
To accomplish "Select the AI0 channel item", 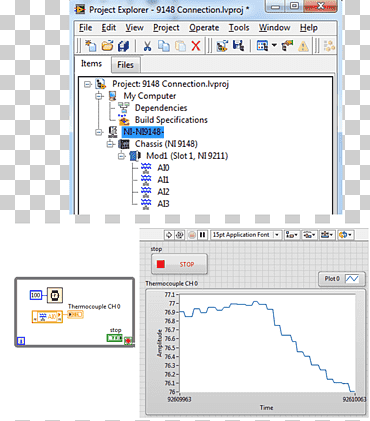I will tap(163, 168).
